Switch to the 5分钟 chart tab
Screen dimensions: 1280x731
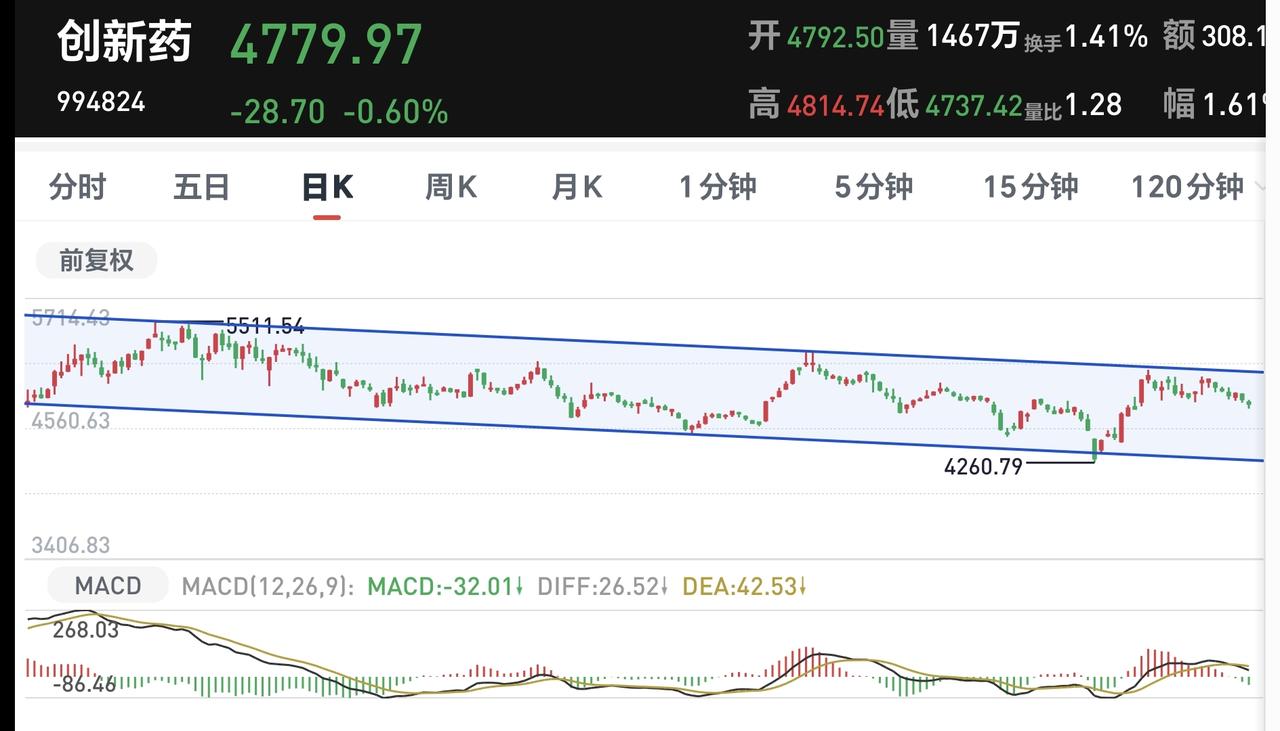874,187
